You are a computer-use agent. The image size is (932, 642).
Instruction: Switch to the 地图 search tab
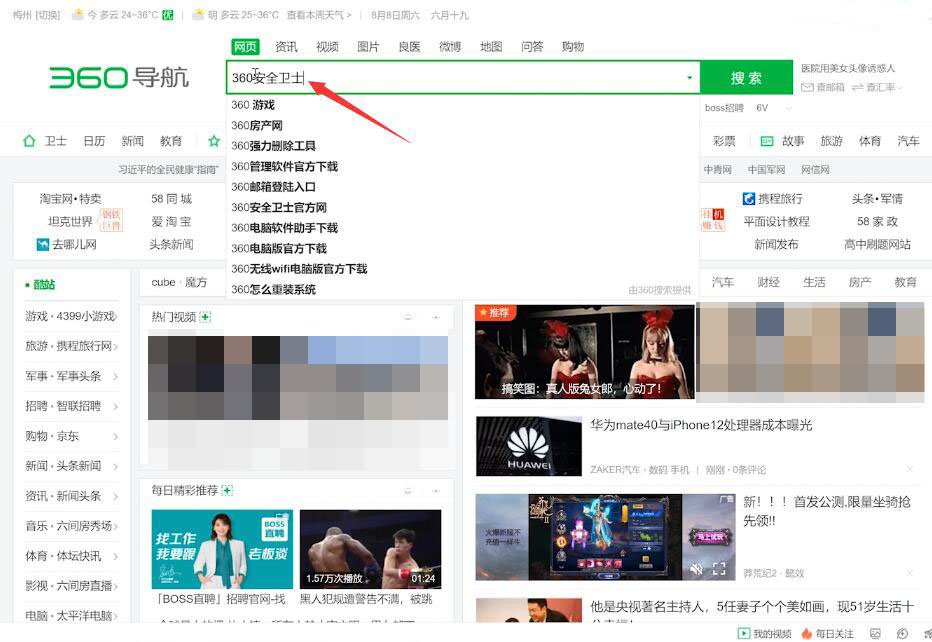point(491,46)
